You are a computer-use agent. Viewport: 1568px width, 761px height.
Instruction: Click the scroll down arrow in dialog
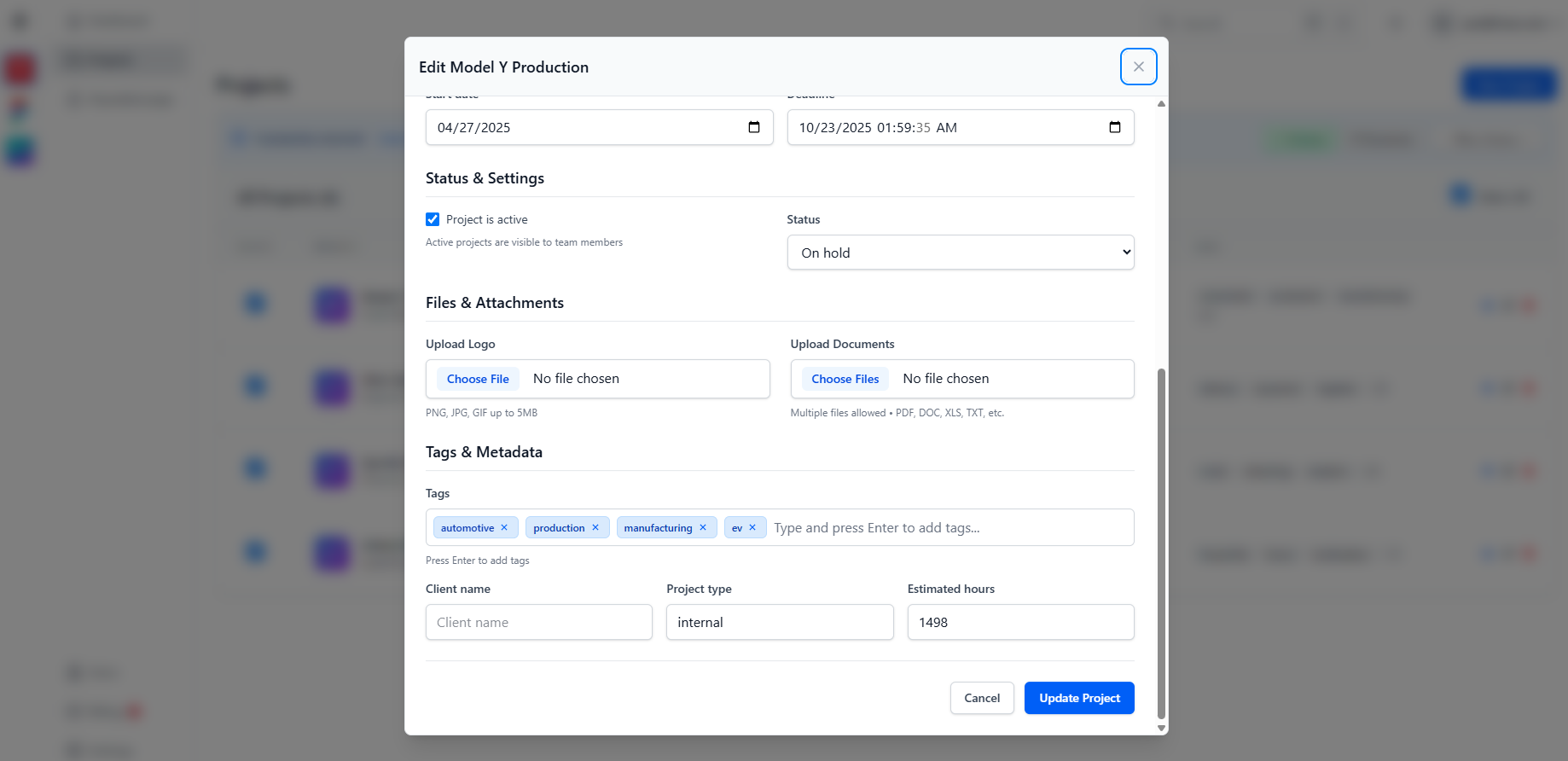[x=1160, y=728]
